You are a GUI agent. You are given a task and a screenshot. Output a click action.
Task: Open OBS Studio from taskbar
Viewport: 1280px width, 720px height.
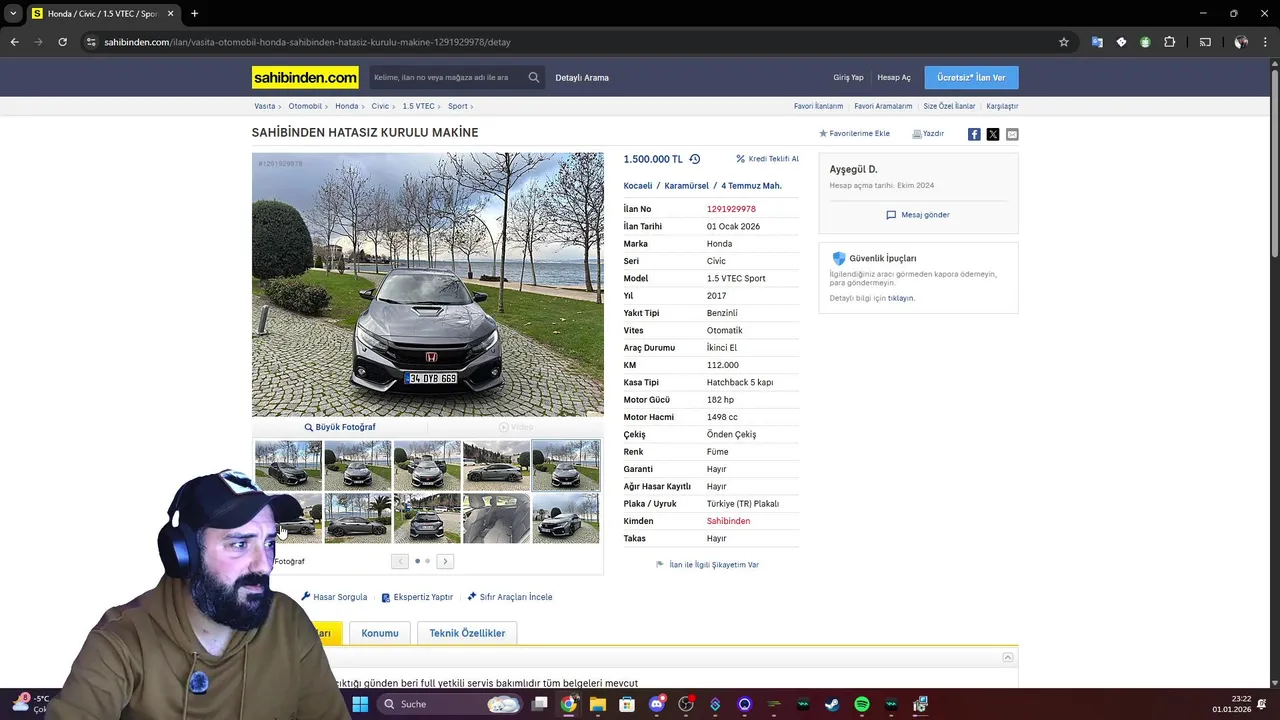pyautogui.click(x=686, y=704)
